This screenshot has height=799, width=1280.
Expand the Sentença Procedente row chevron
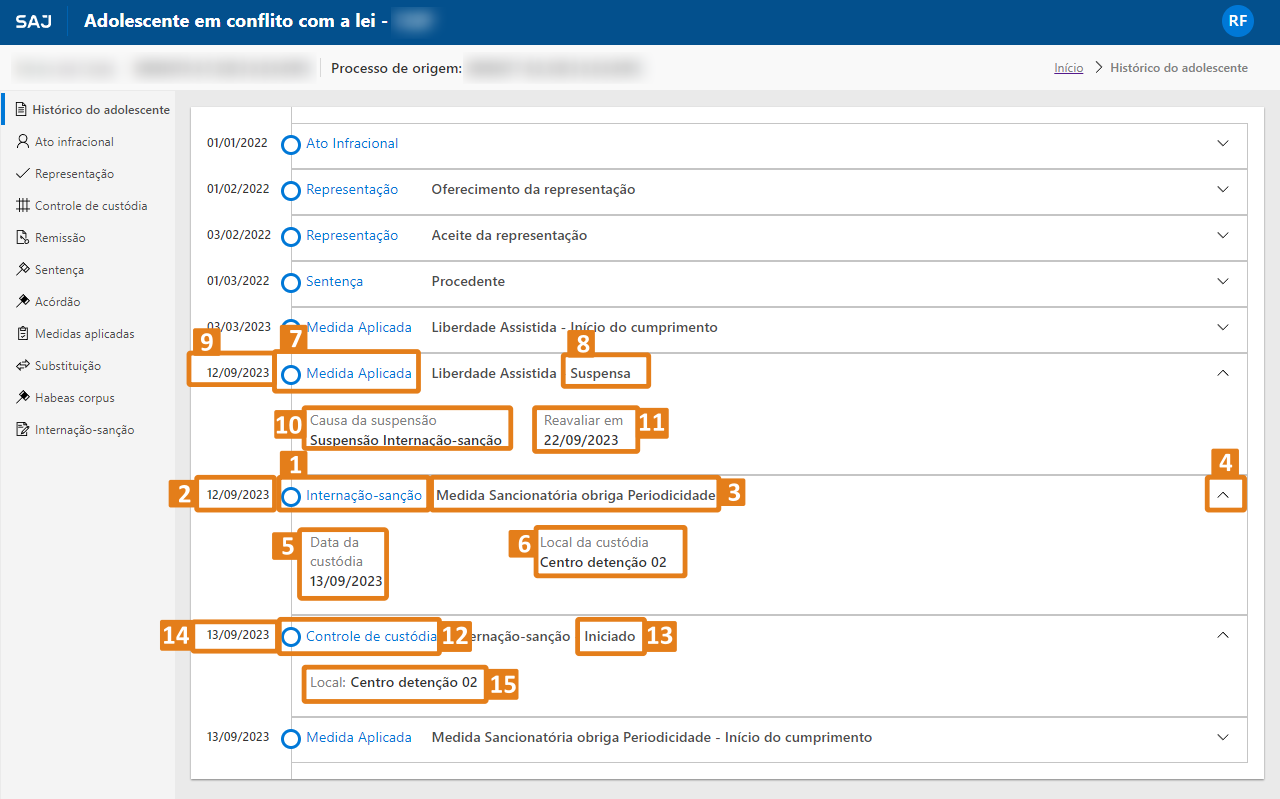pos(1222,281)
